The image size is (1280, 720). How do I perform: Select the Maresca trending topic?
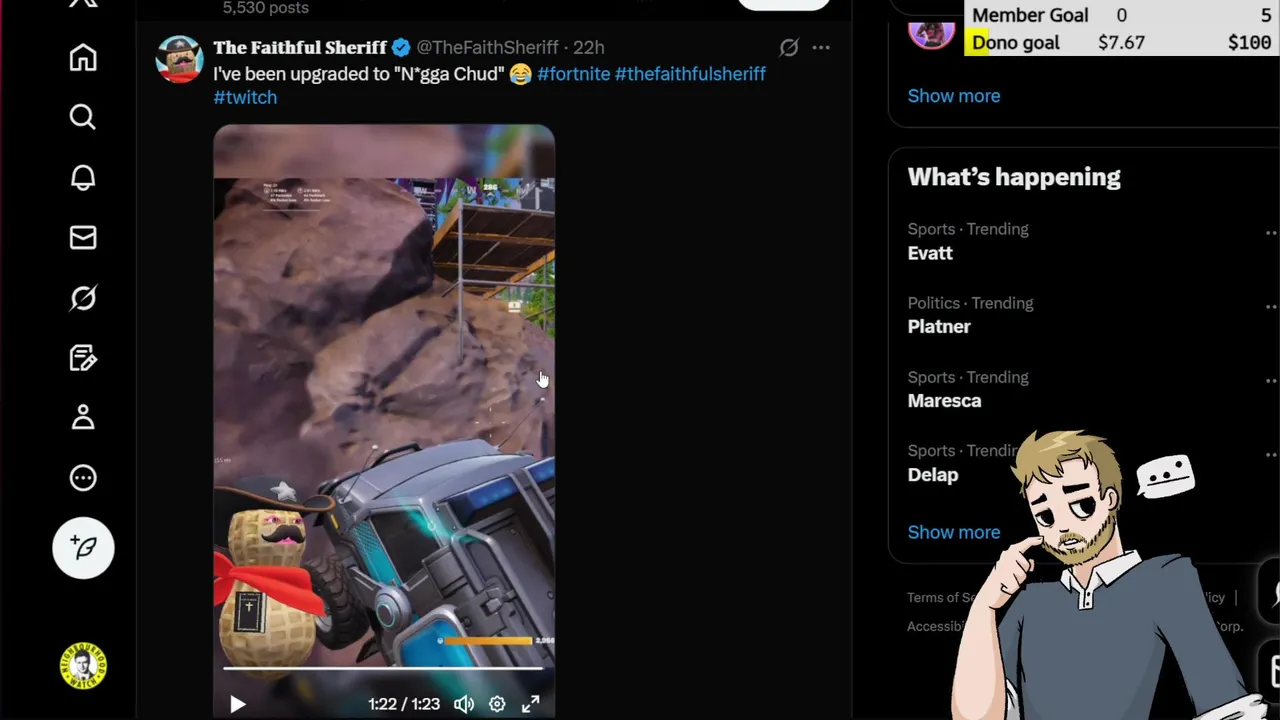[944, 400]
